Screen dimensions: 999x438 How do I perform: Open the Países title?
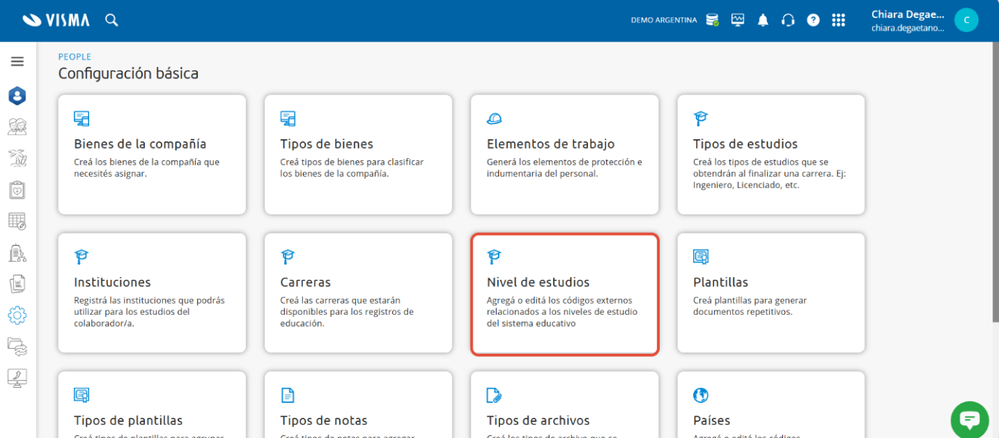tap(712, 421)
